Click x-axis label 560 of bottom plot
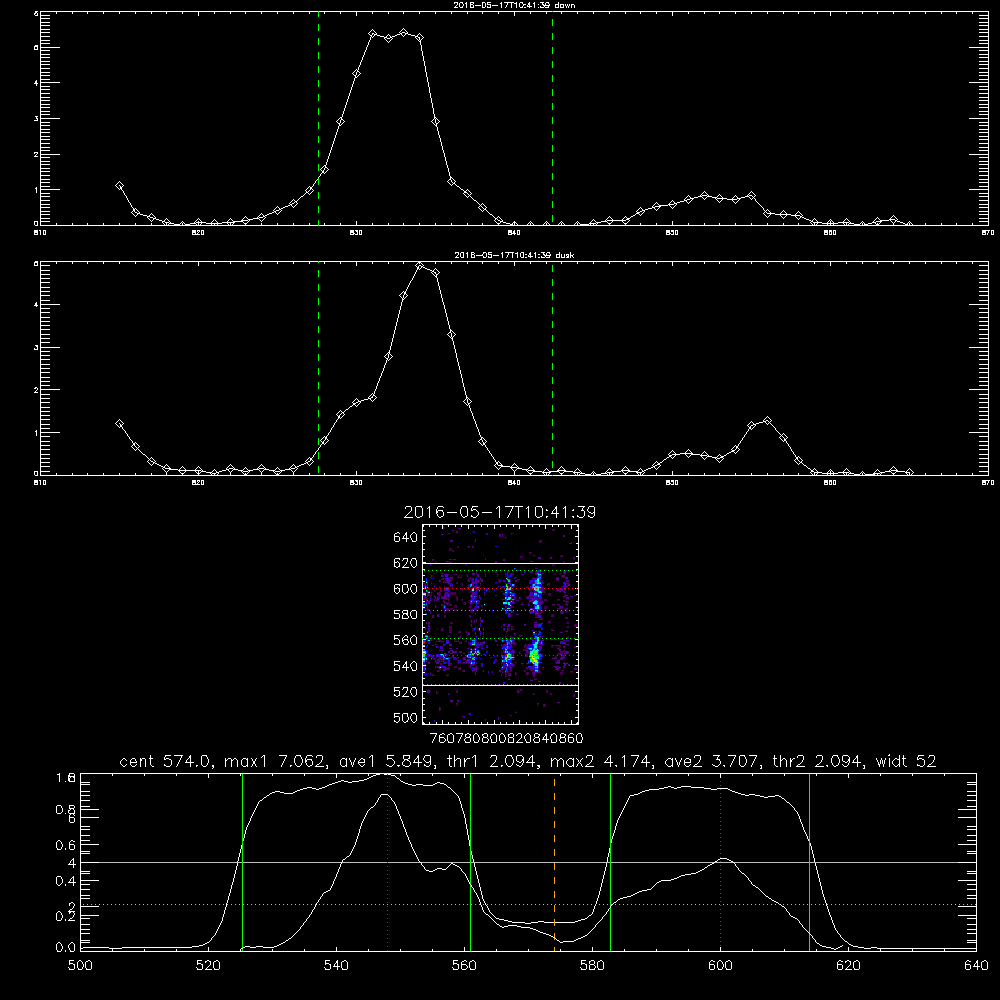Image resolution: width=1000 pixels, height=1000 pixels. click(x=464, y=966)
